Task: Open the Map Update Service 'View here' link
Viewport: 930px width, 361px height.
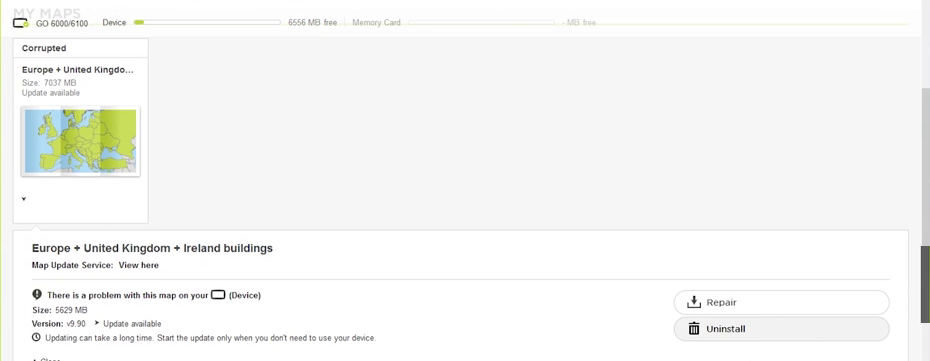Action: [x=138, y=266]
